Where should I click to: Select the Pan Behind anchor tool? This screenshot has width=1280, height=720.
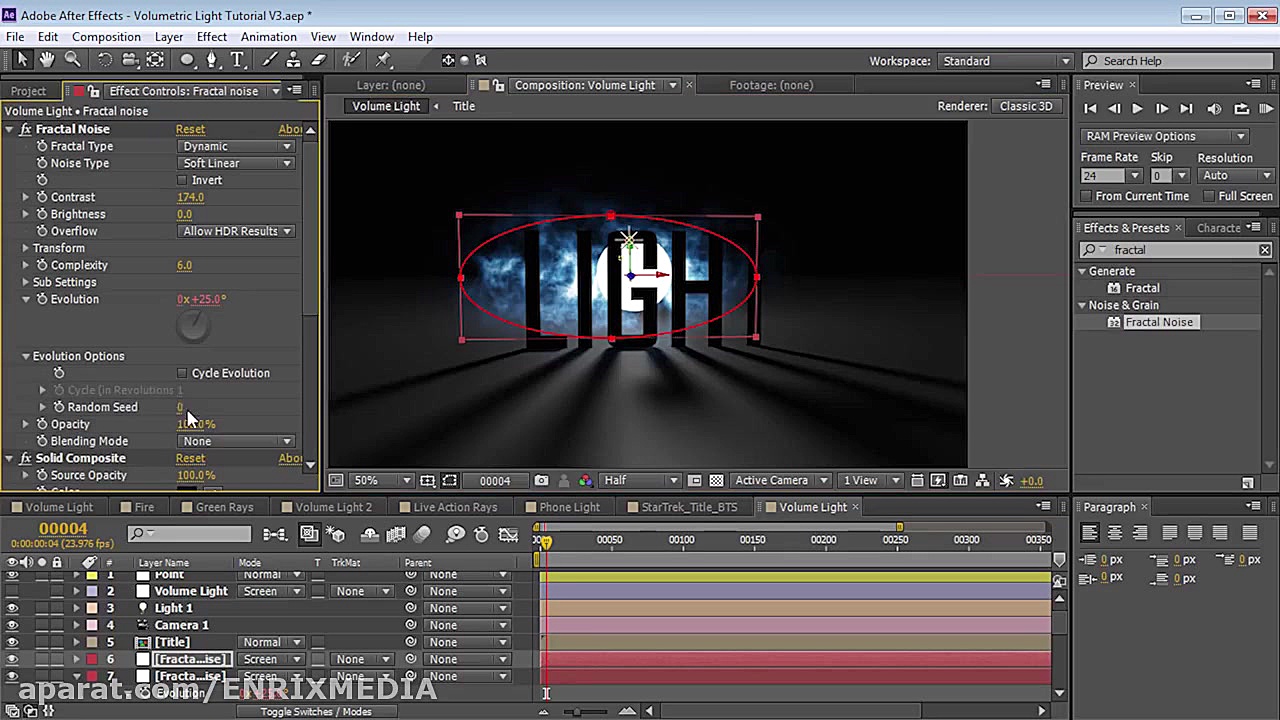click(155, 60)
